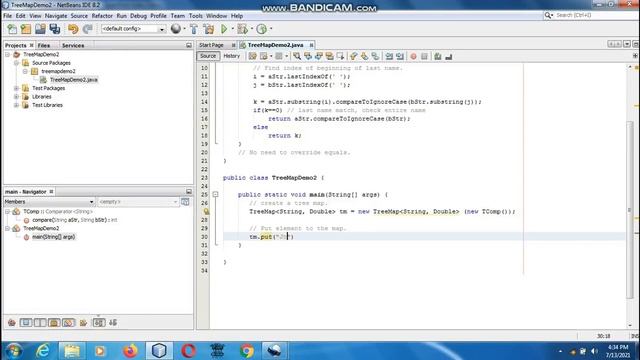Click the globe browser icon in toolbar

176,29
